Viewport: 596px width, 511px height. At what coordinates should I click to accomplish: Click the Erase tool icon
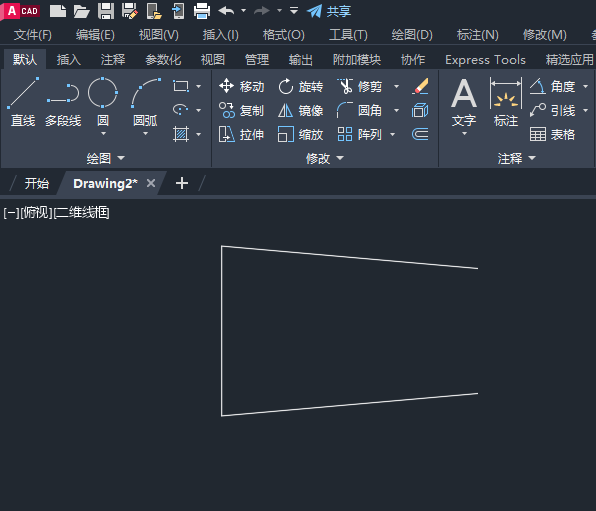[x=420, y=86]
